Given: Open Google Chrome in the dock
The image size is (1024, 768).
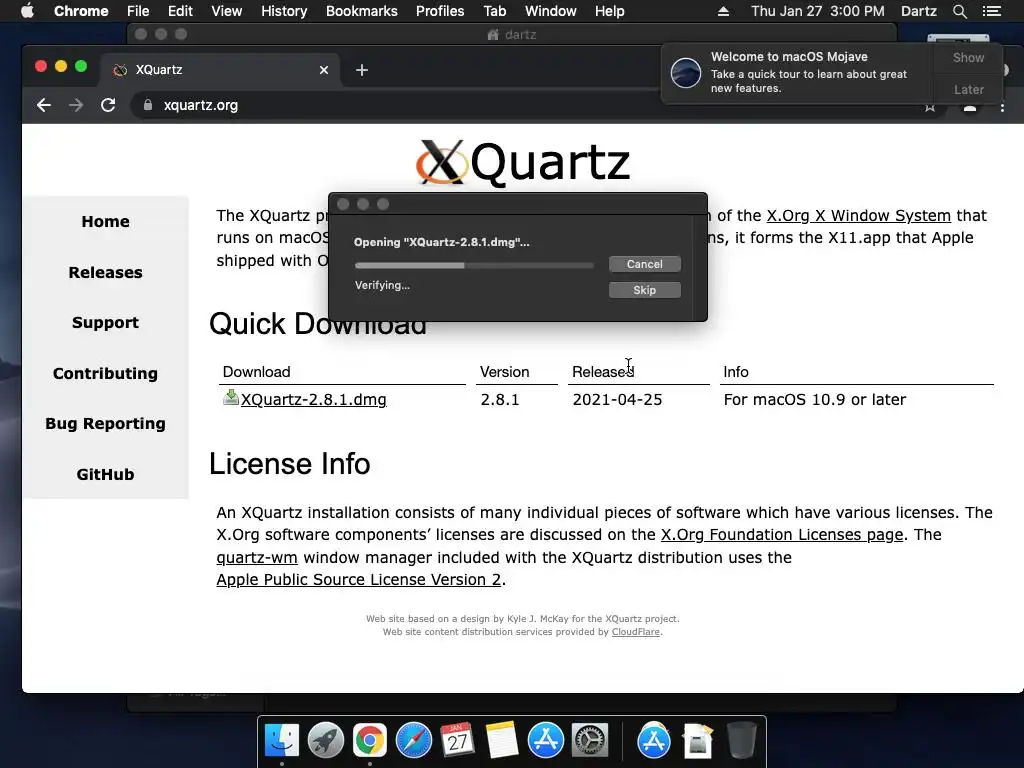Looking at the screenshot, I should pyautogui.click(x=370, y=741).
